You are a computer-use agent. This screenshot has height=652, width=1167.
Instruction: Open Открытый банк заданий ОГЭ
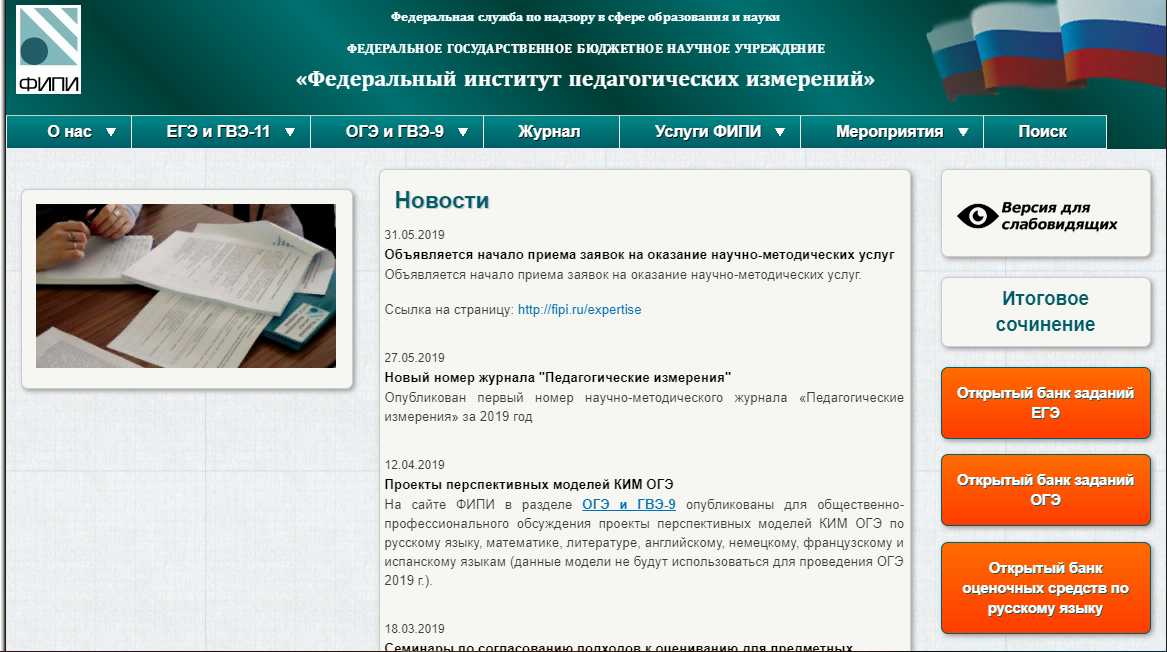click(1046, 490)
